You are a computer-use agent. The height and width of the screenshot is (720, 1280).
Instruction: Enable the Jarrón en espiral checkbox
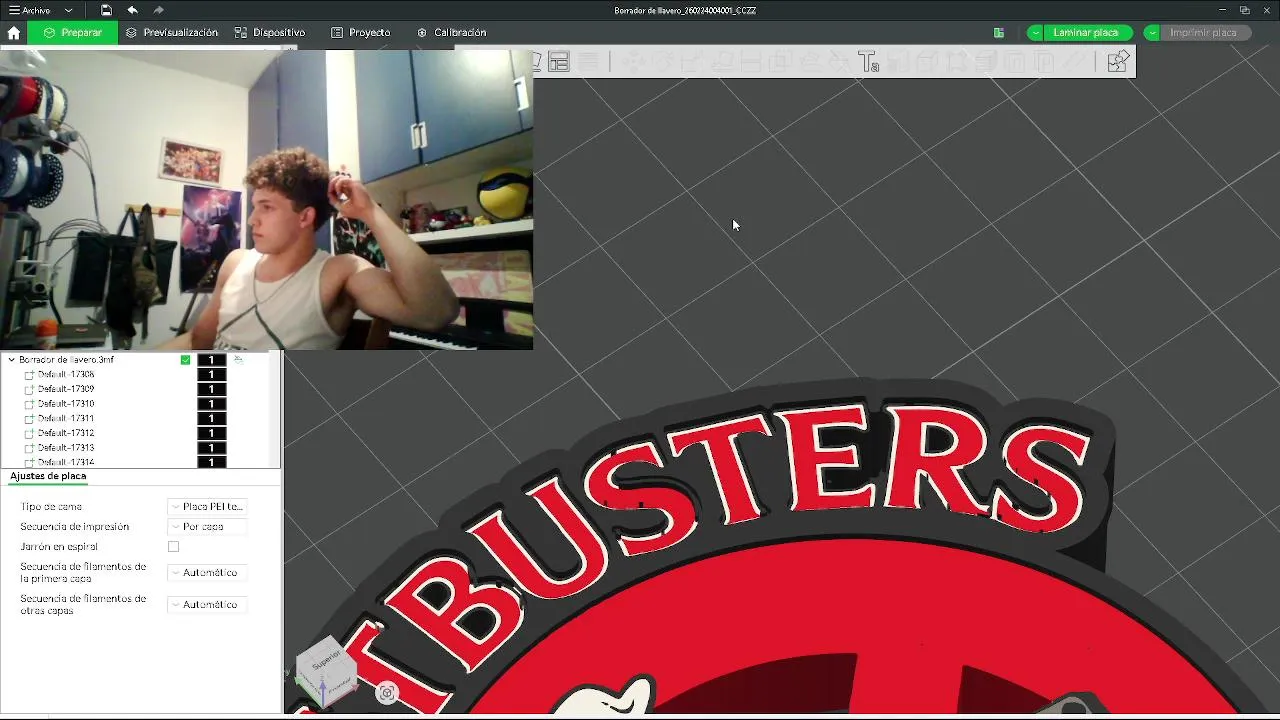coord(174,547)
